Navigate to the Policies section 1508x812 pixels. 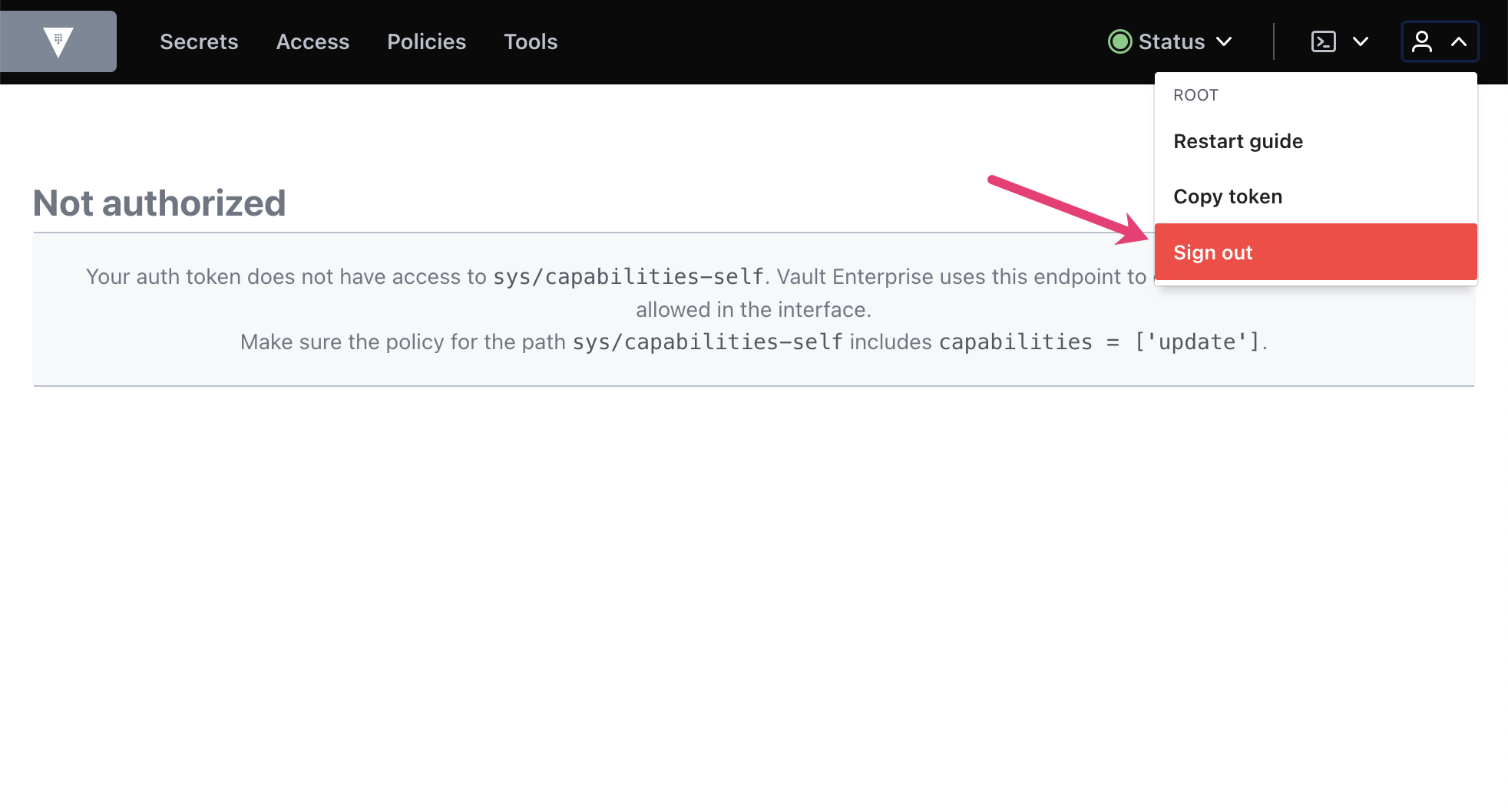point(426,41)
